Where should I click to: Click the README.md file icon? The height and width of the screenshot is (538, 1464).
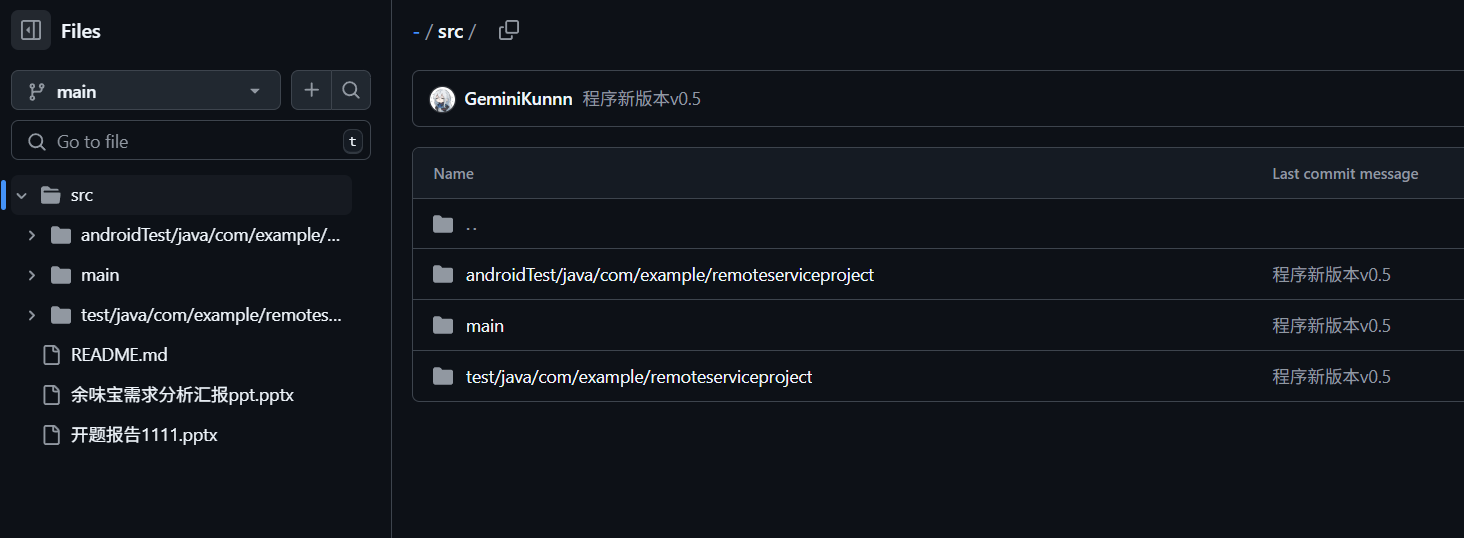click(x=51, y=355)
